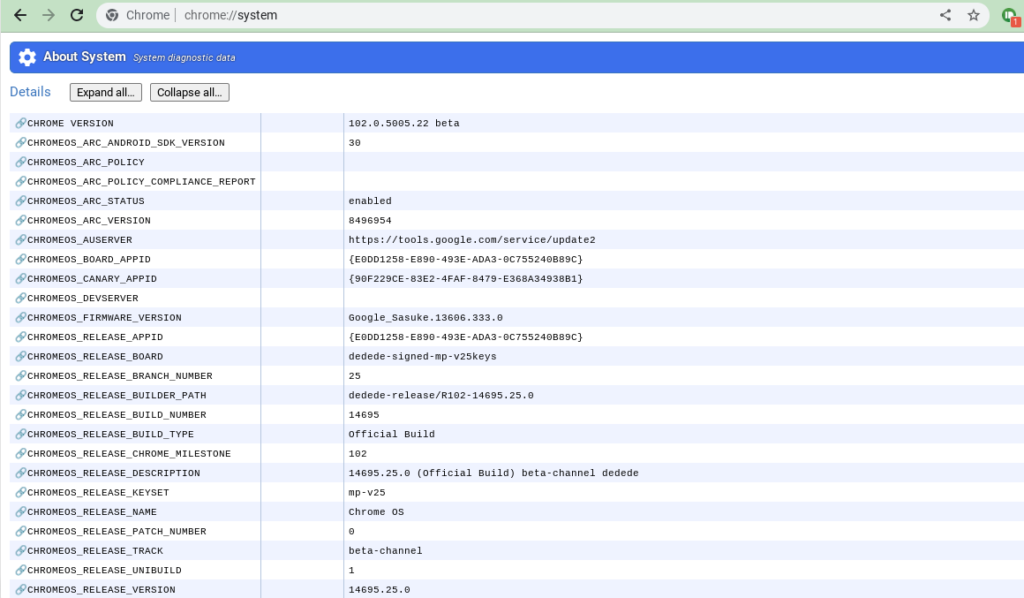Click anchor icon for CHROMEOS_BOARD_APPID
The width and height of the screenshot is (1024, 598).
point(21,259)
